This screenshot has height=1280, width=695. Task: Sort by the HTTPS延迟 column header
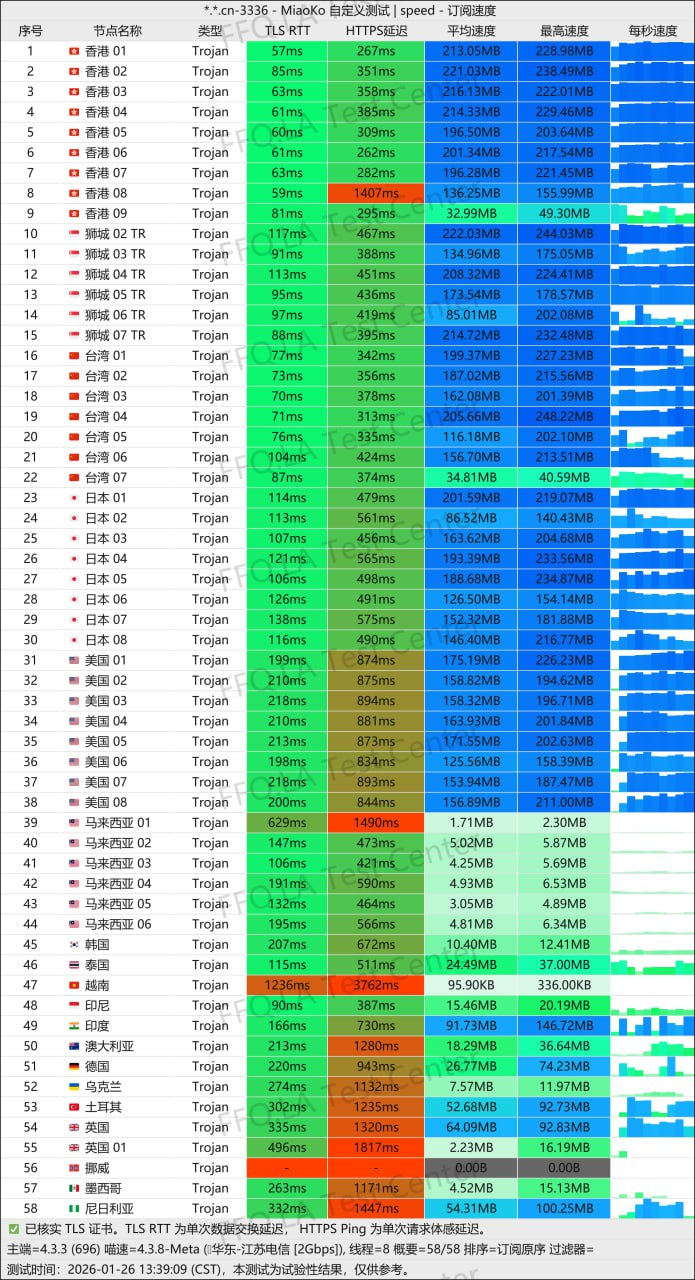click(376, 31)
